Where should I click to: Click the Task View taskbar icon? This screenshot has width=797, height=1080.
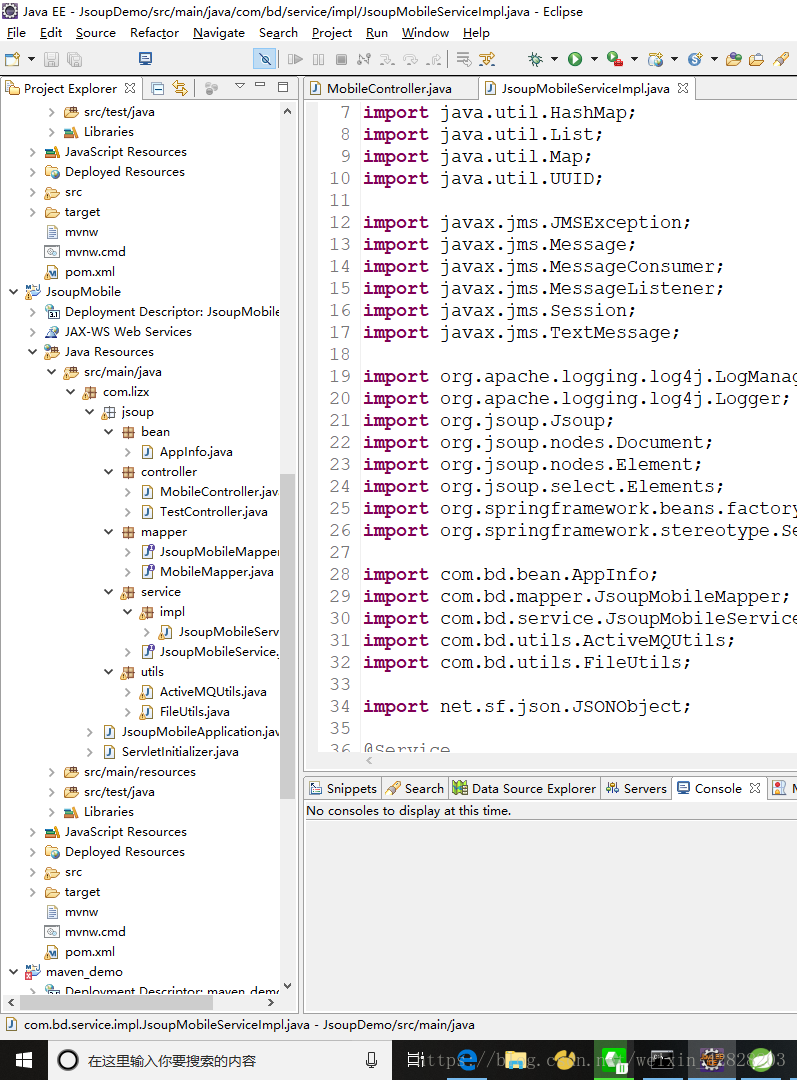tap(415, 1060)
